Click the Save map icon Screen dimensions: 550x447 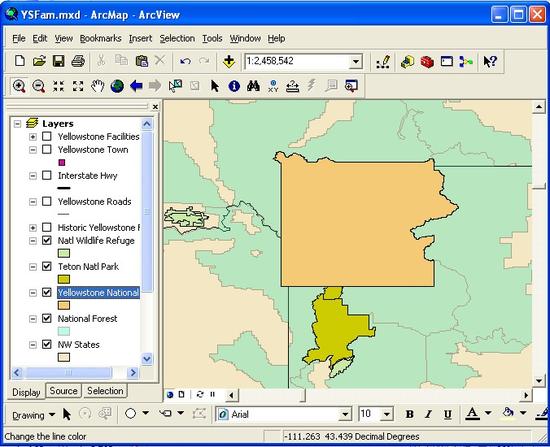click(59, 61)
